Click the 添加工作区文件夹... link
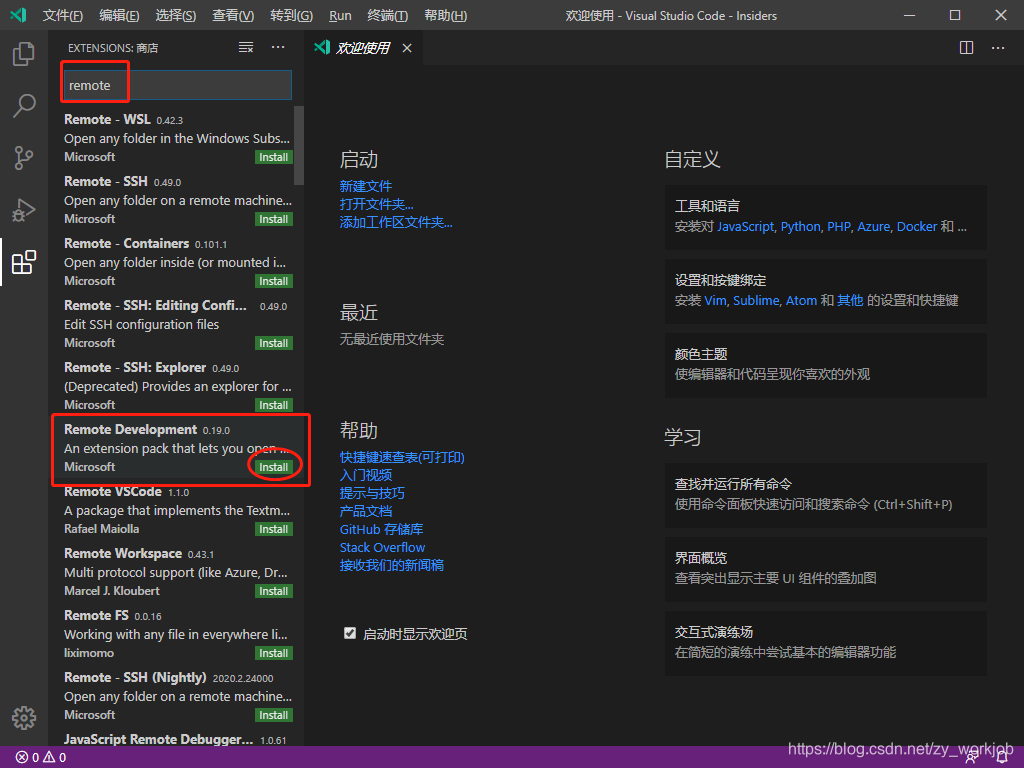Screen dimensions: 1024x768 [396, 222]
